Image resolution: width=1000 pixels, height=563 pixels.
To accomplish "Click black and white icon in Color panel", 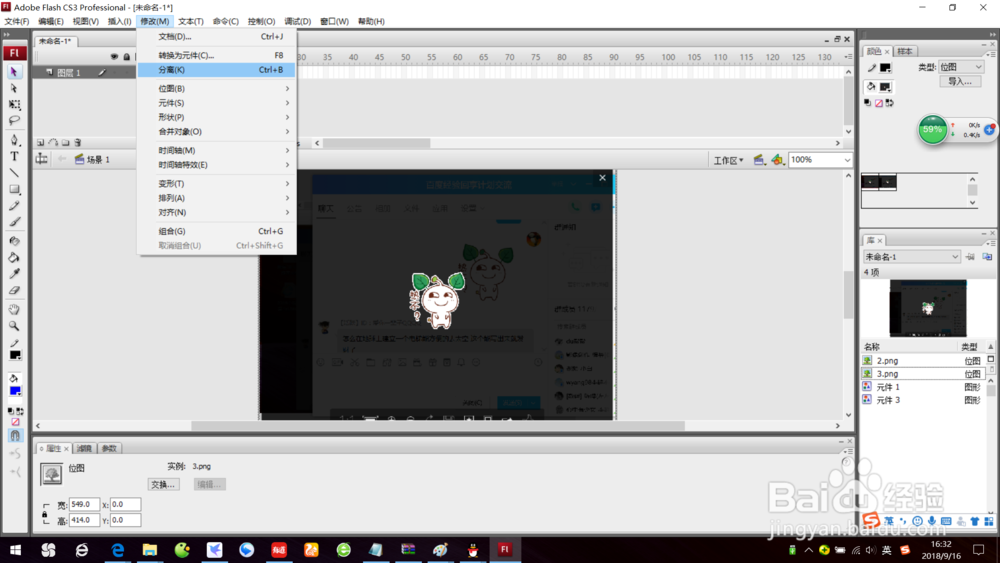I will (x=867, y=103).
